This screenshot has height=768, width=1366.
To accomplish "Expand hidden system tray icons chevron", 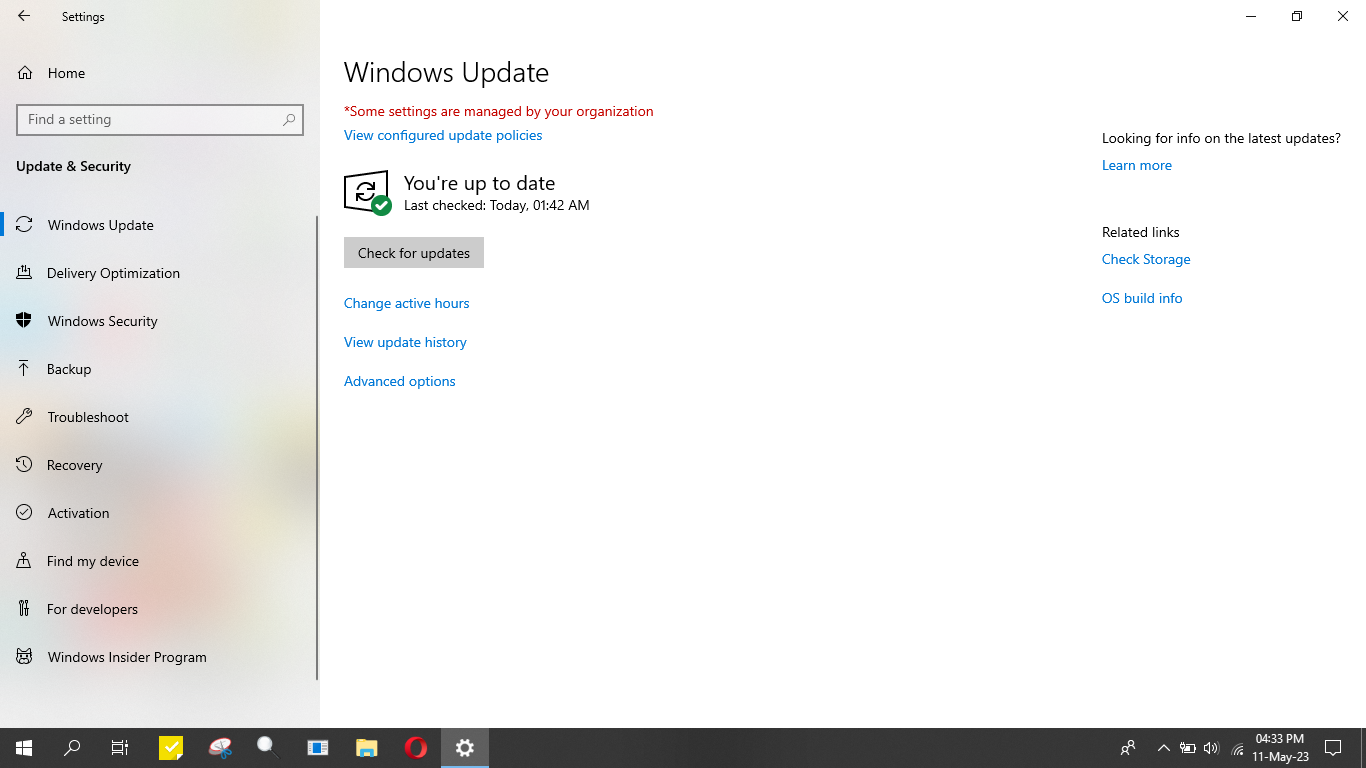I will click(1163, 748).
